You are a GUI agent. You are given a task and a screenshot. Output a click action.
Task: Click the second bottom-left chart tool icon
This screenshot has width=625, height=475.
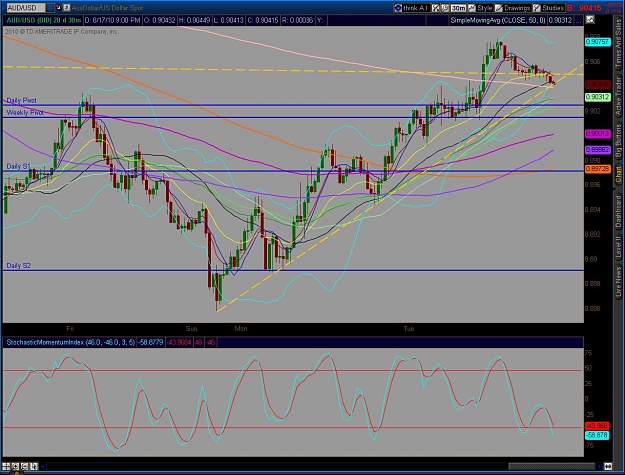15,466
